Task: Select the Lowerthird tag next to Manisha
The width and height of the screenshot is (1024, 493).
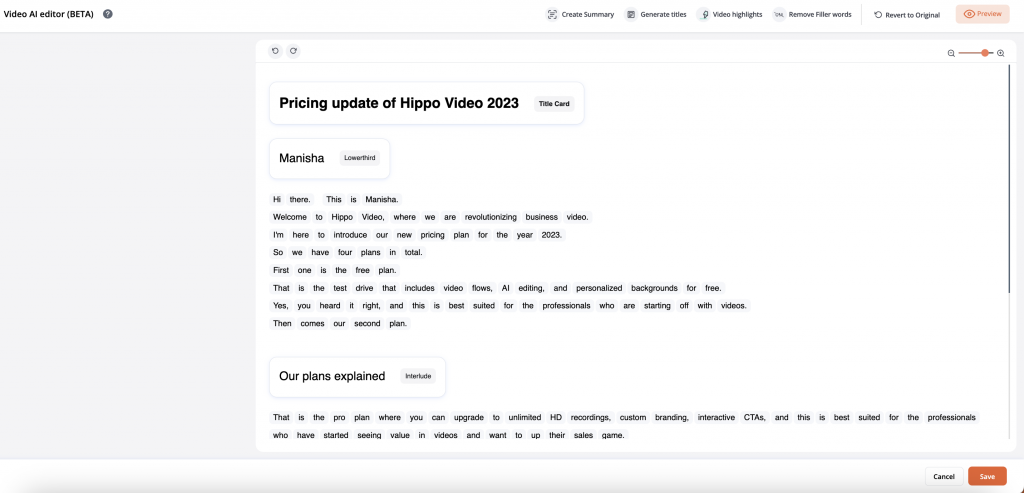Action: [x=360, y=158]
